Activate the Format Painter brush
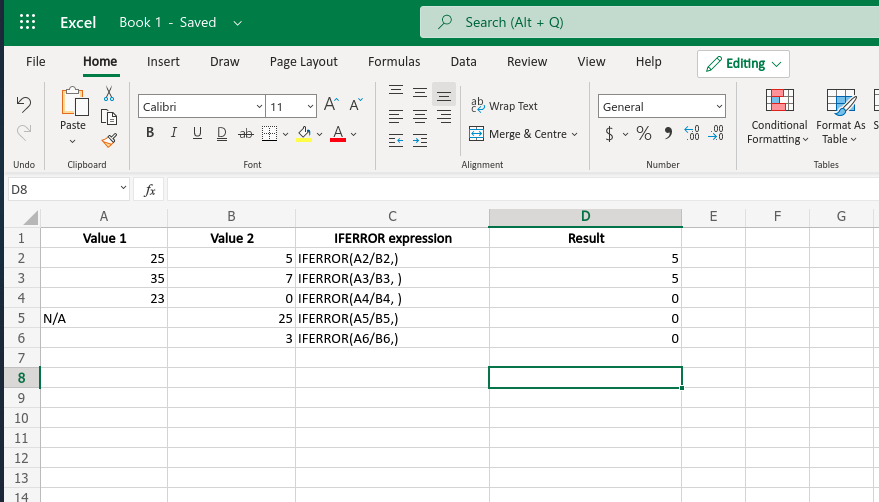This screenshot has width=879, height=502. pyautogui.click(x=109, y=140)
